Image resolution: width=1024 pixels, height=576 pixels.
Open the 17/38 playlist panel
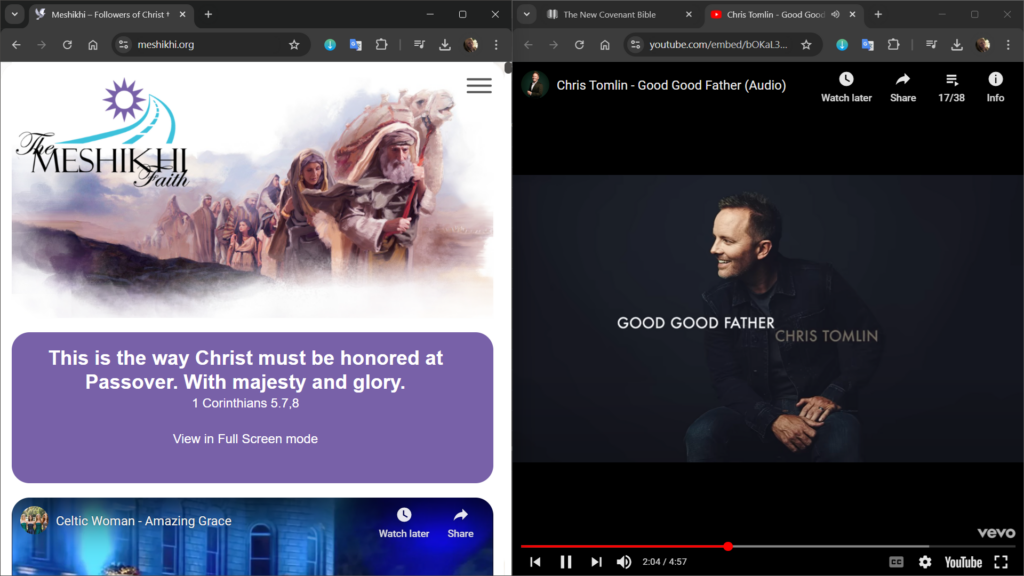point(952,87)
